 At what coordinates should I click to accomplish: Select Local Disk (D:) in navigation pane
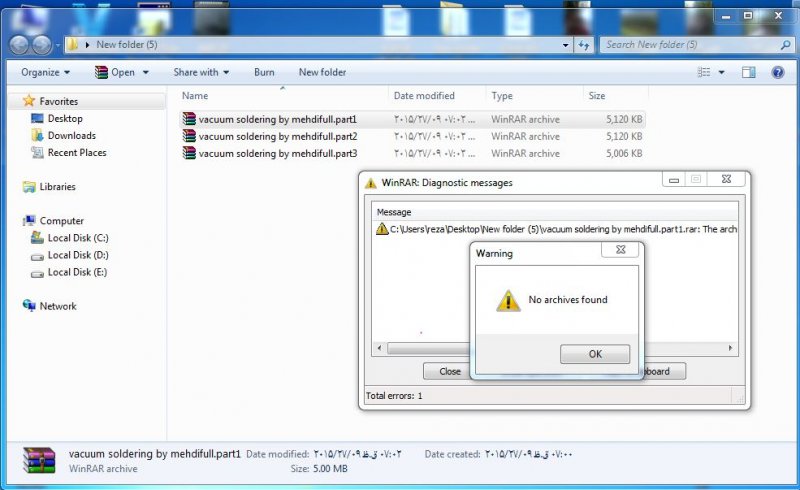(78, 255)
